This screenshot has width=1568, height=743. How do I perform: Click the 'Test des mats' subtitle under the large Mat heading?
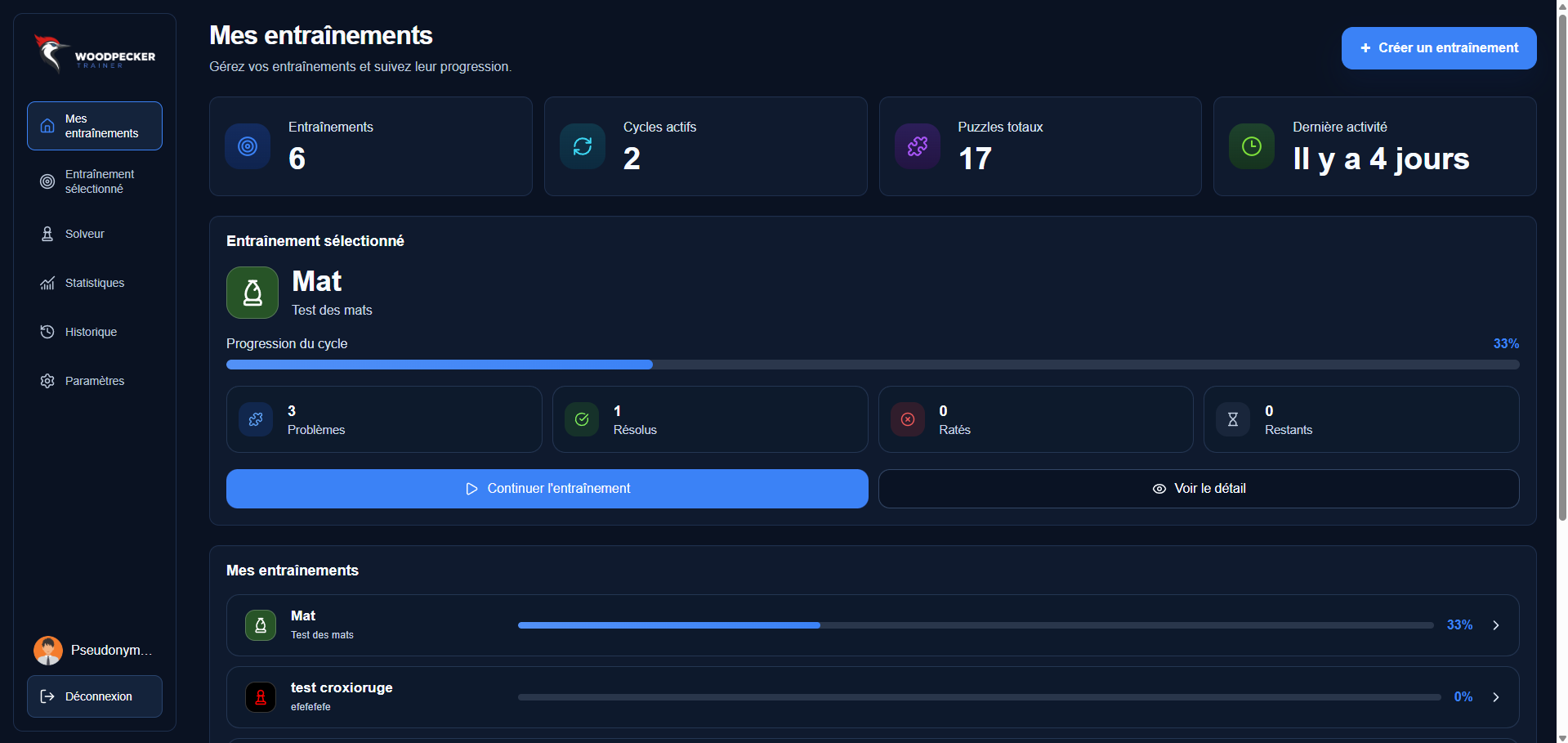point(332,311)
